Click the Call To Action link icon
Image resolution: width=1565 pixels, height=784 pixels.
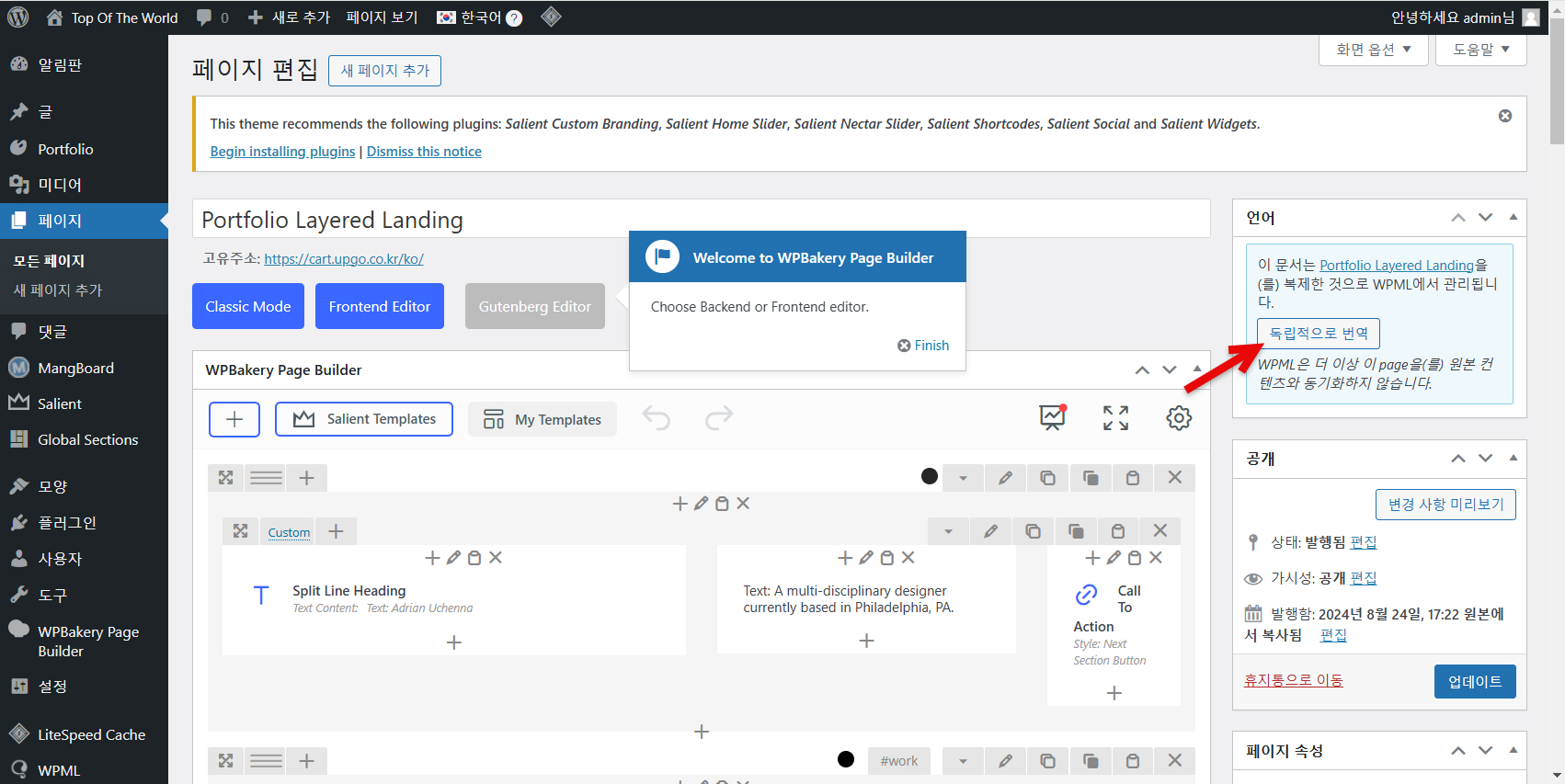point(1086,595)
